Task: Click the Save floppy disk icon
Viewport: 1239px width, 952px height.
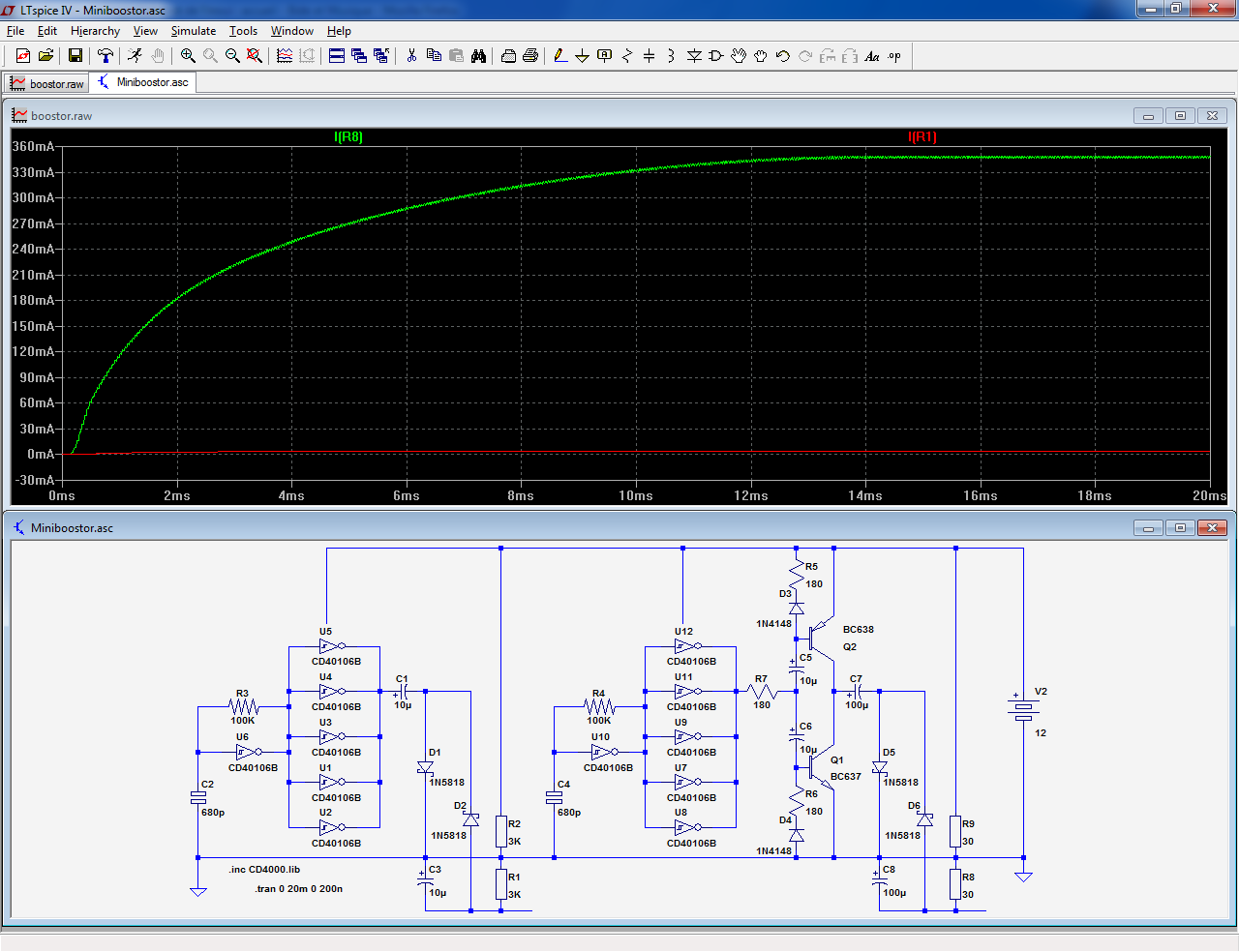Action: 75,56
